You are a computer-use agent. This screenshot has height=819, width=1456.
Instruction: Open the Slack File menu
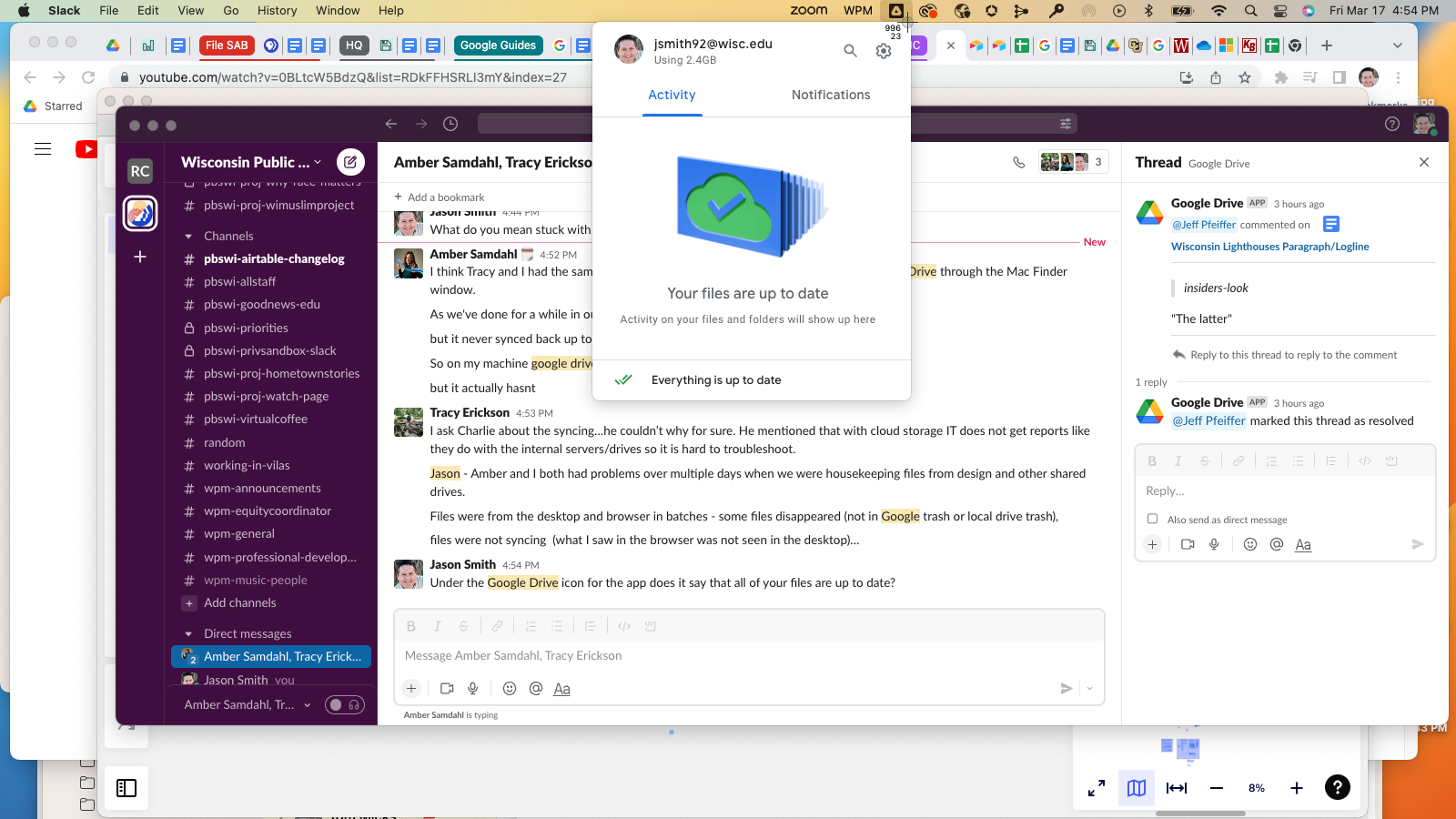pyautogui.click(x=108, y=11)
